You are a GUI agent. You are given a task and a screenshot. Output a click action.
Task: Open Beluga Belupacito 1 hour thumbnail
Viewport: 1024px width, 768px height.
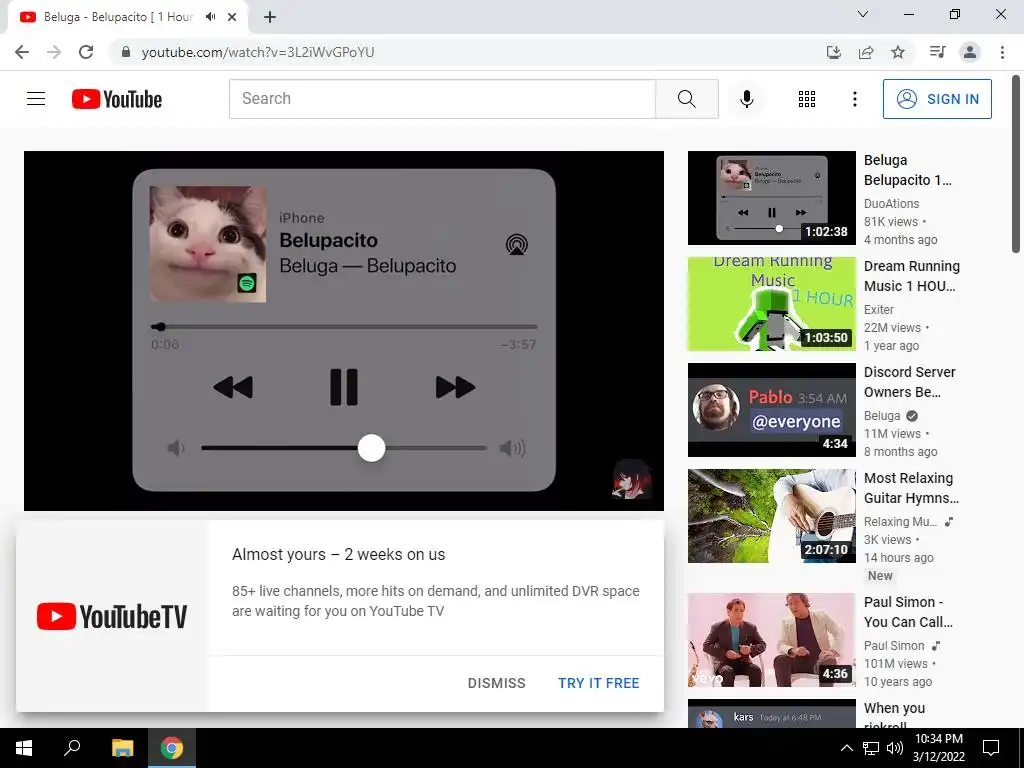click(771, 198)
